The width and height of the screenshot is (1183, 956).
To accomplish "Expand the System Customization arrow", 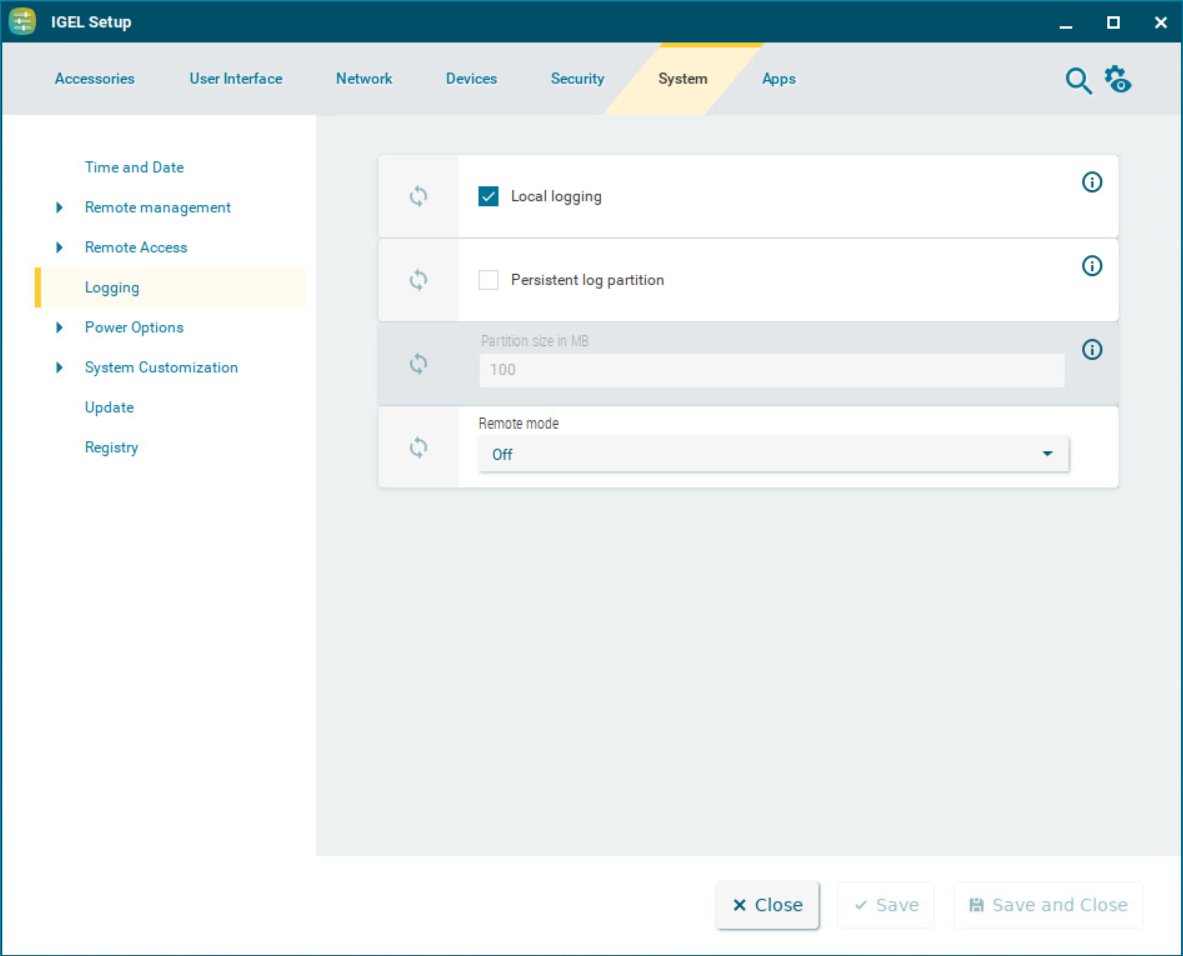I will (x=60, y=368).
